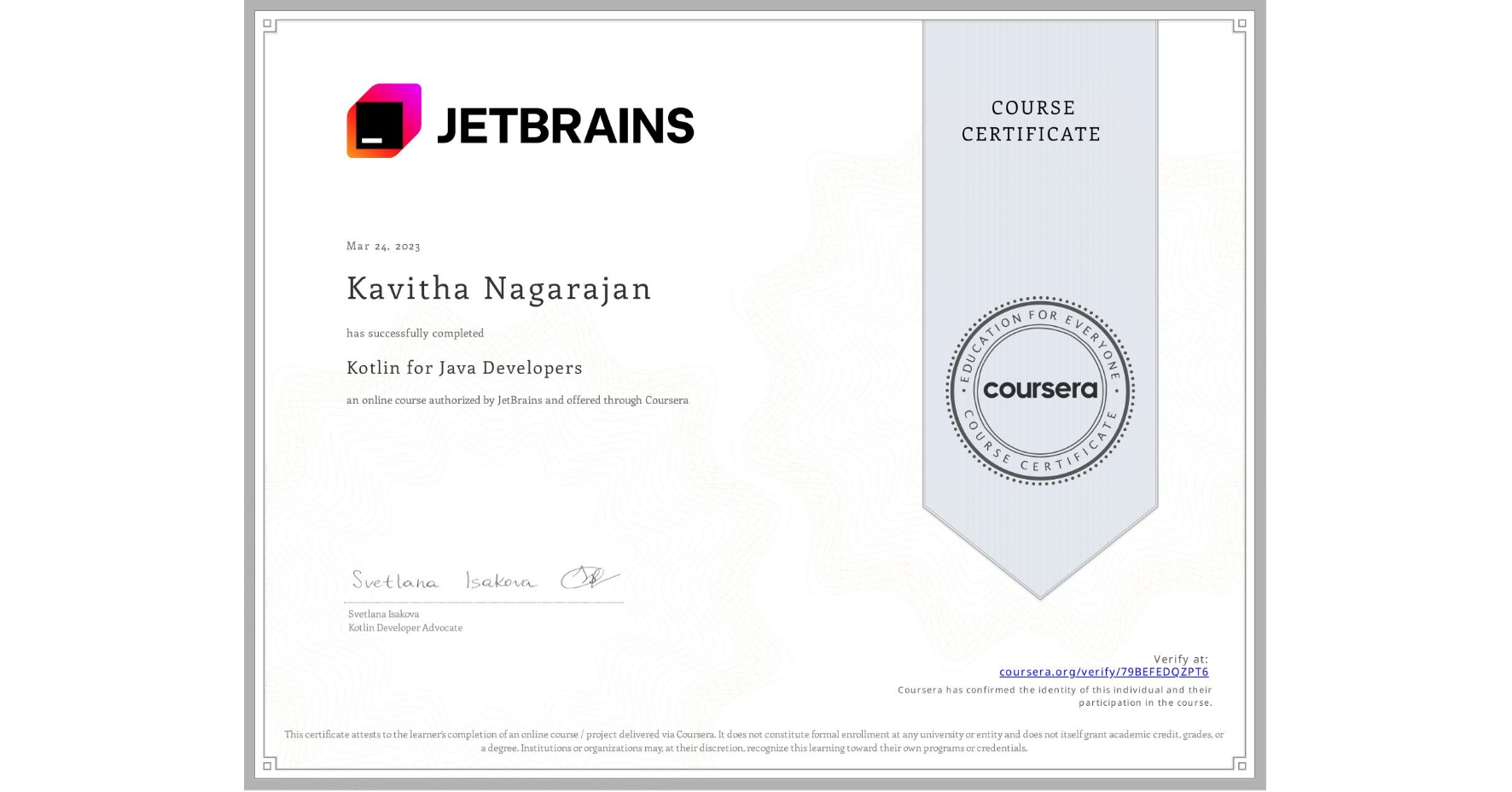Select the 'has successfully completed' line
This screenshot has width=1512, height=792.
pyautogui.click(x=416, y=333)
